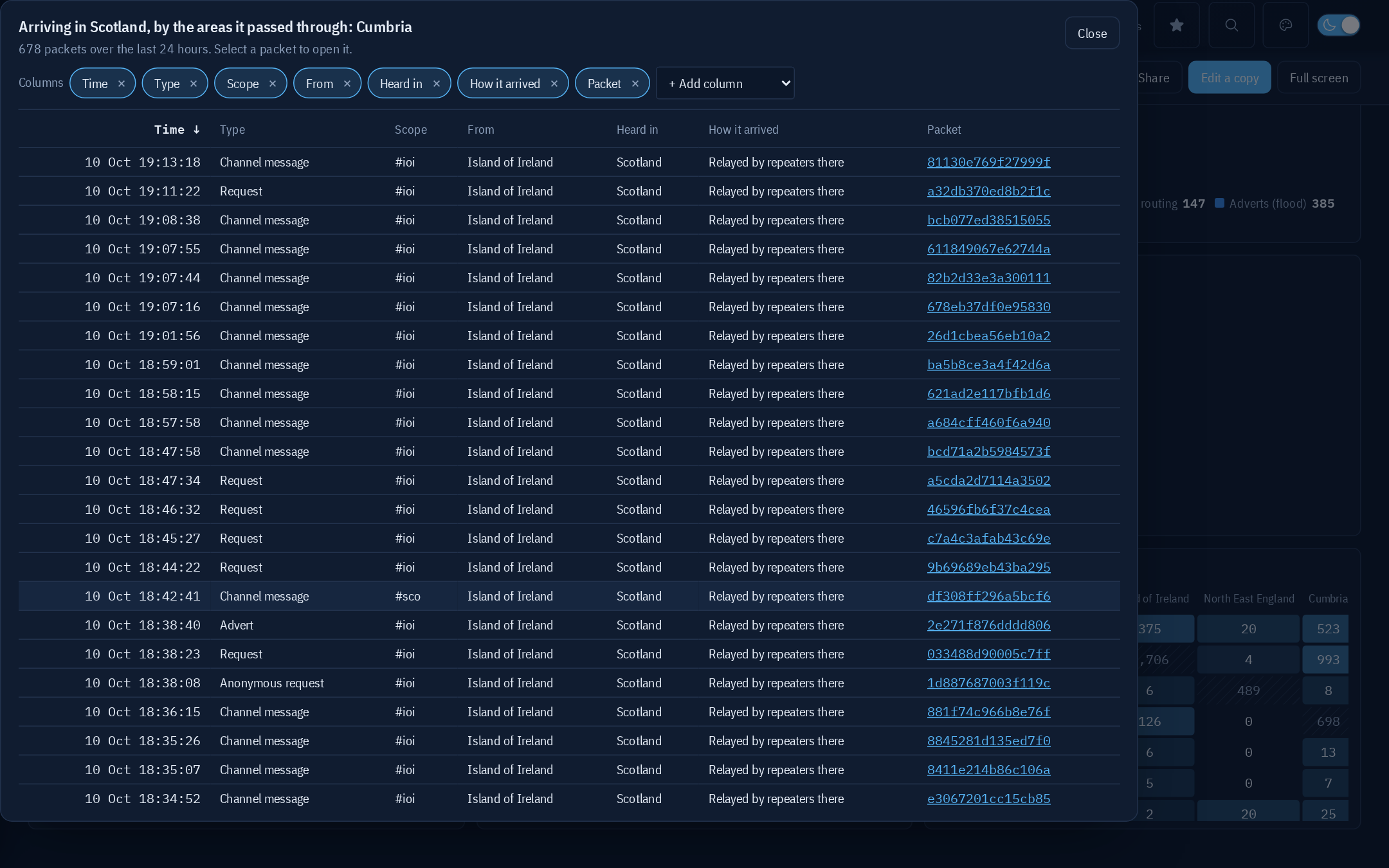Viewport: 1389px width, 868px height.
Task: Open the palette theme icon
Action: pos(1285,25)
